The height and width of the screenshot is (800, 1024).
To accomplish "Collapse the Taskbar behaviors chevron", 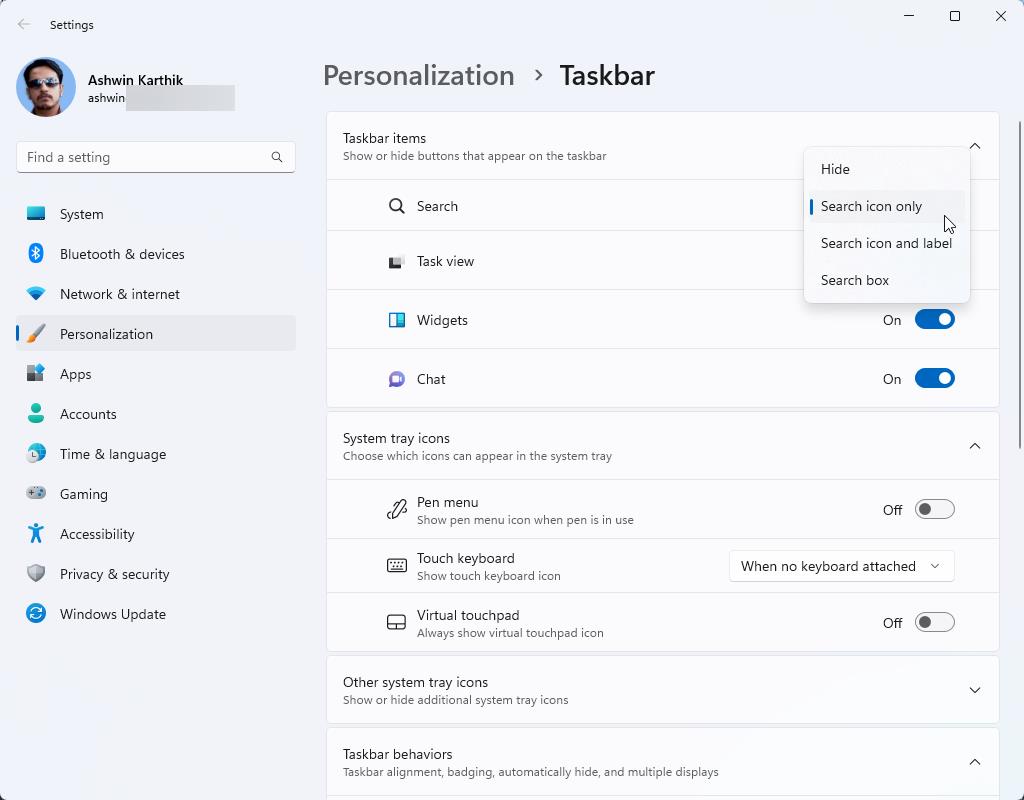I will [975, 762].
